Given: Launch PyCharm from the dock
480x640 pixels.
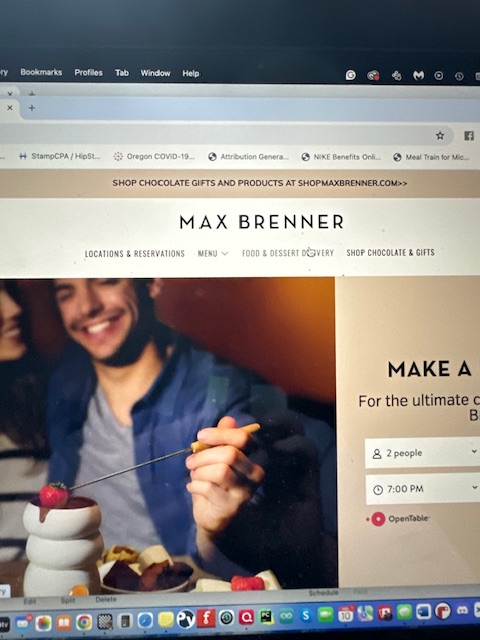Looking at the screenshot, I should click(x=267, y=616).
